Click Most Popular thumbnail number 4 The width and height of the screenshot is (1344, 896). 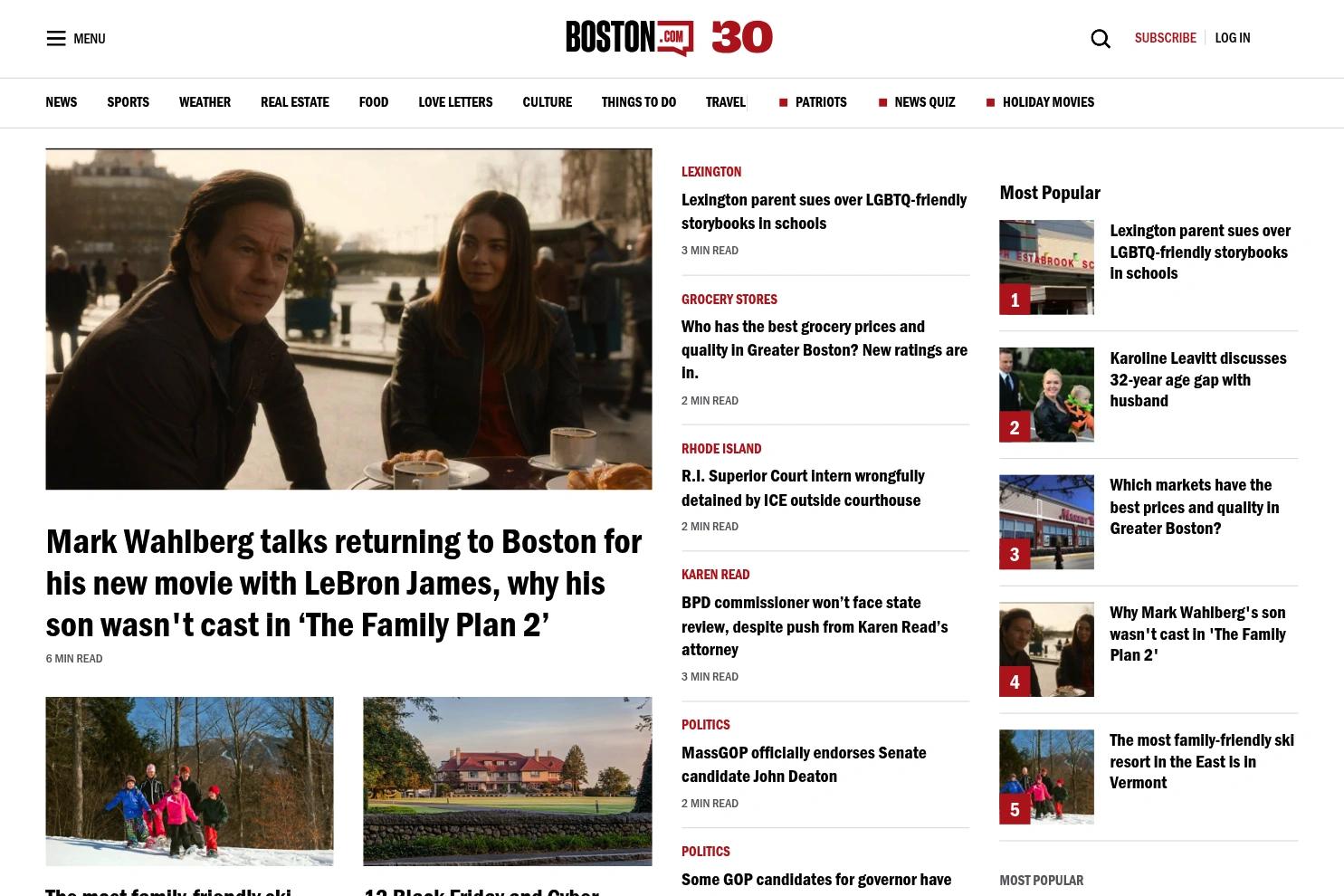click(x=1046, y=650)
